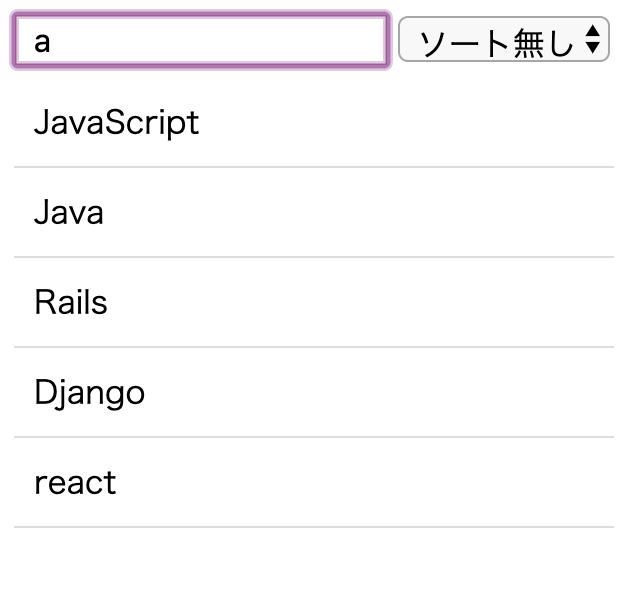Click the word JavaScript in first row
This screenshot has width=642, height=608.
pyautogui.click(x=116, y=123)
